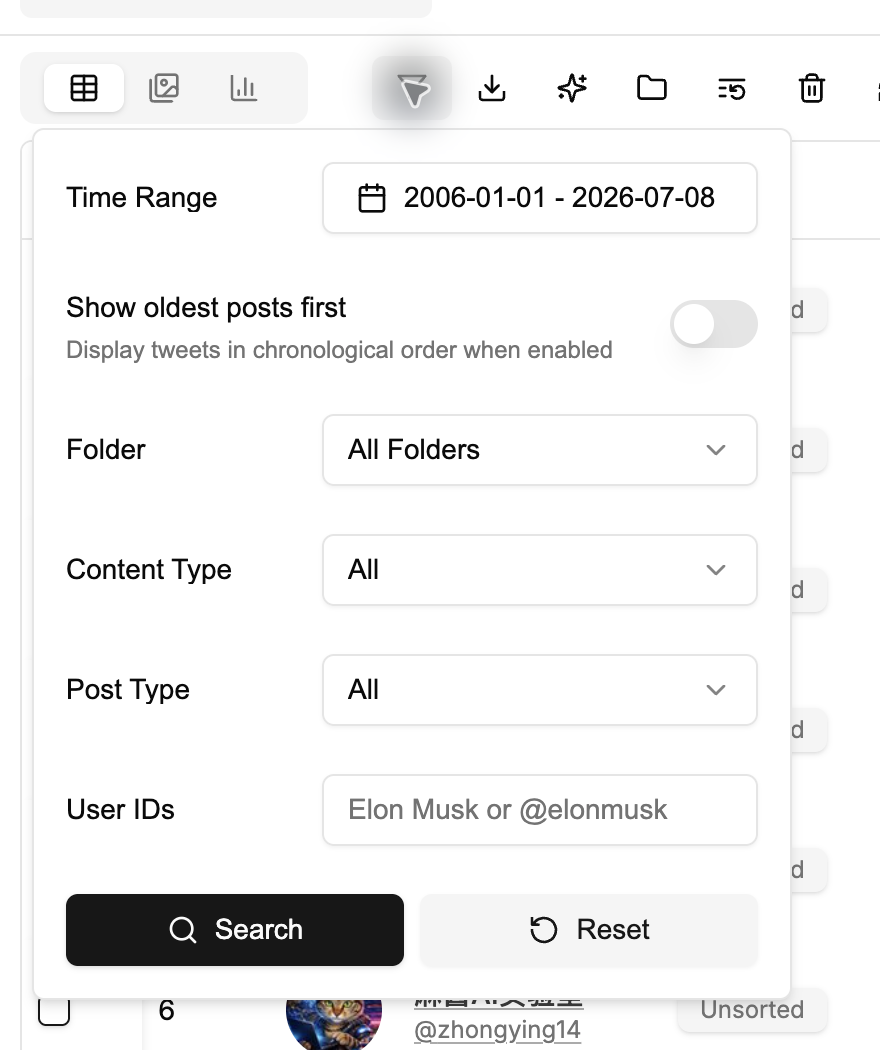This screenshot has height=1050, width=880.
Task: Click the Unsorted folder tag on row 6
Action: click(x=752, y=1010)
